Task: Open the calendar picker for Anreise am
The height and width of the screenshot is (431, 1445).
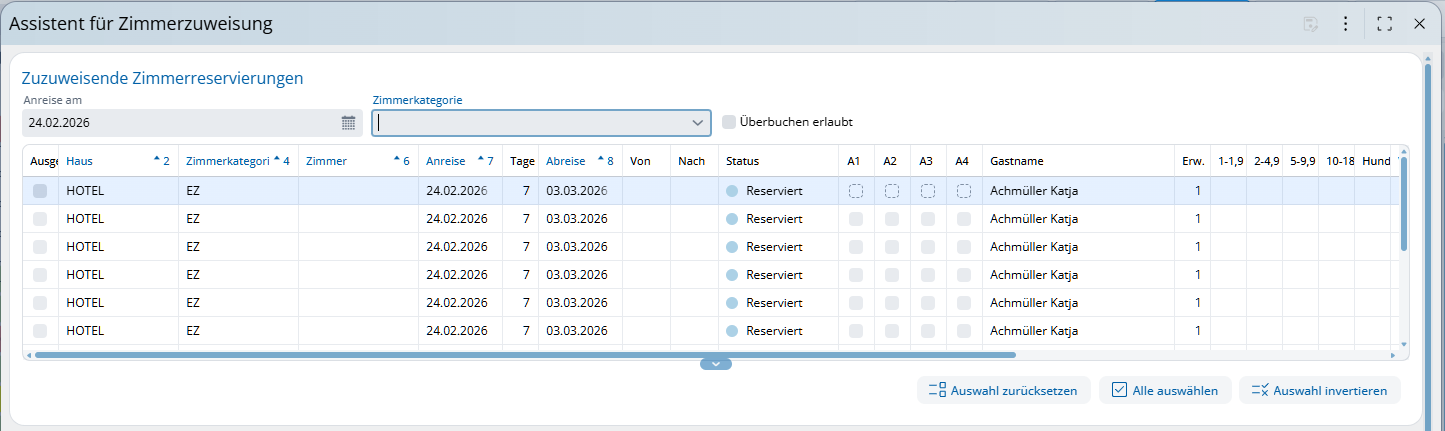Action: pyautogui.click(x=348, y=123)
